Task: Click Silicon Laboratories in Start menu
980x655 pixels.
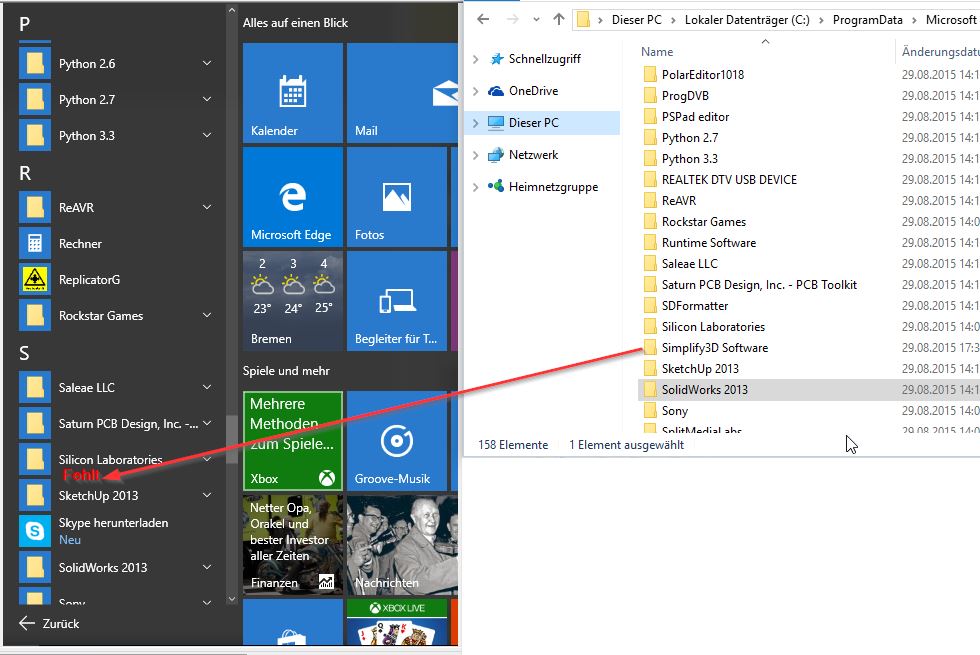Action: [110, 459]
